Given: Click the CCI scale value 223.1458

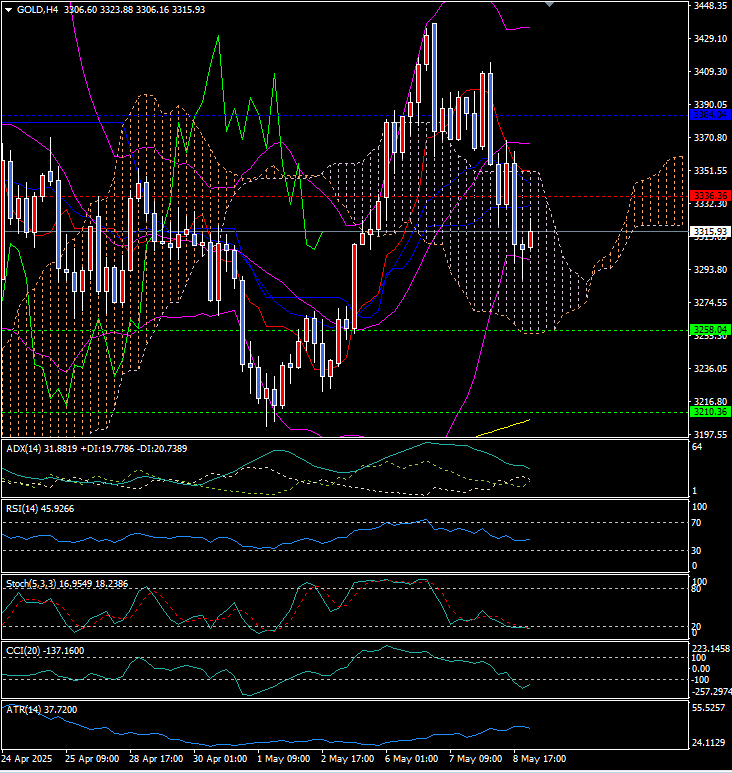Looking at the screenshot, I should click(711, 649).
